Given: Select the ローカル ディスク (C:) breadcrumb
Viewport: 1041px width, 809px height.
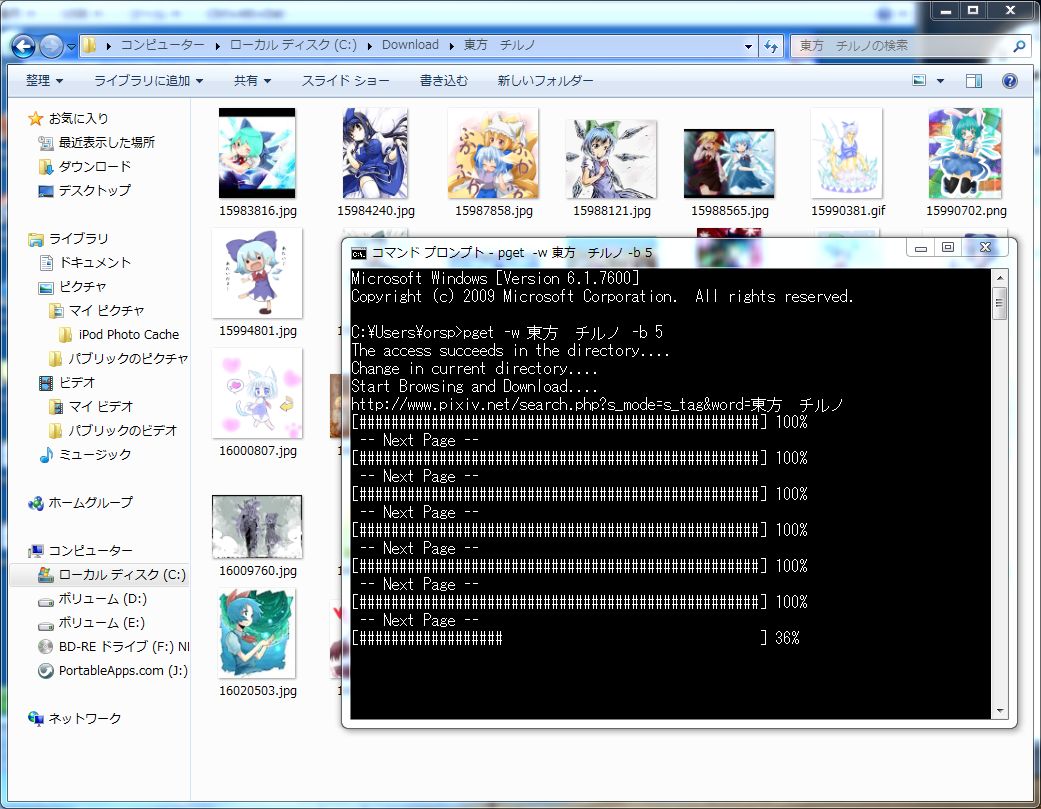Looking at the screenshot, I should click(x=293, y=45).
